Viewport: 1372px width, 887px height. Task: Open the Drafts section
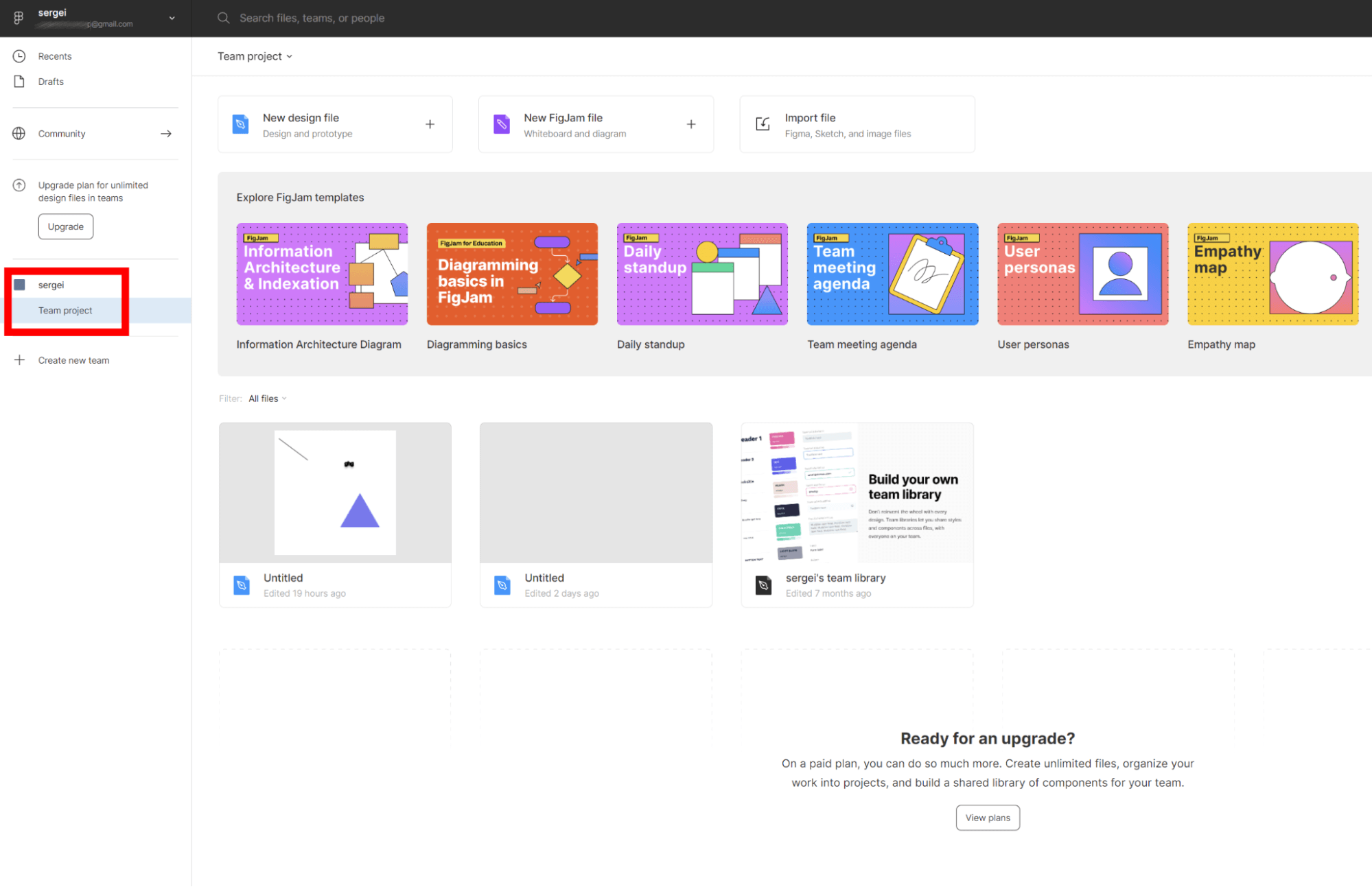[x=51, y=82]
